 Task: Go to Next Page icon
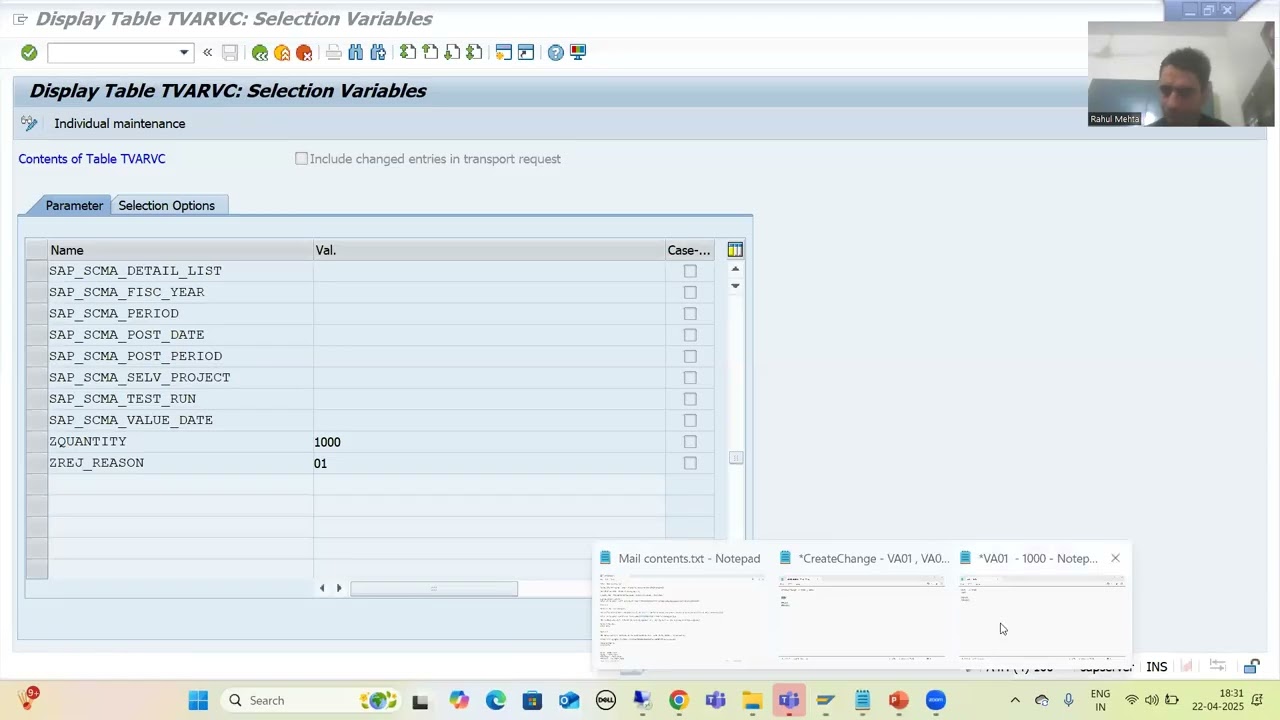(x=452, y=52)
